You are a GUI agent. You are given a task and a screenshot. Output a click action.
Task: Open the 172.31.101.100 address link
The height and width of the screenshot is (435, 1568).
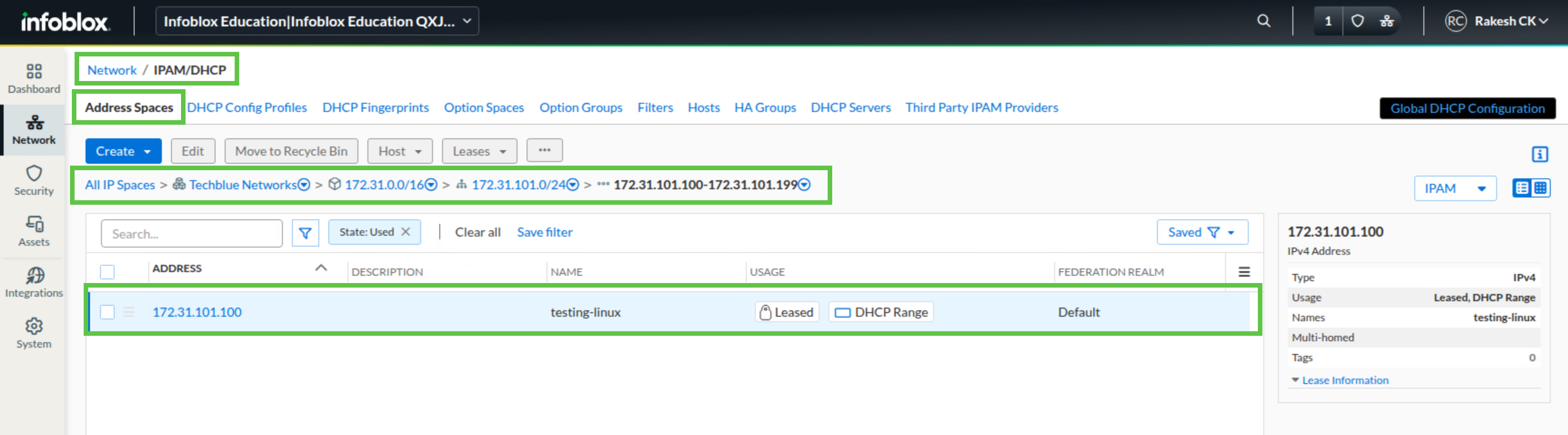pyautogui.click(x=197, y=312)
